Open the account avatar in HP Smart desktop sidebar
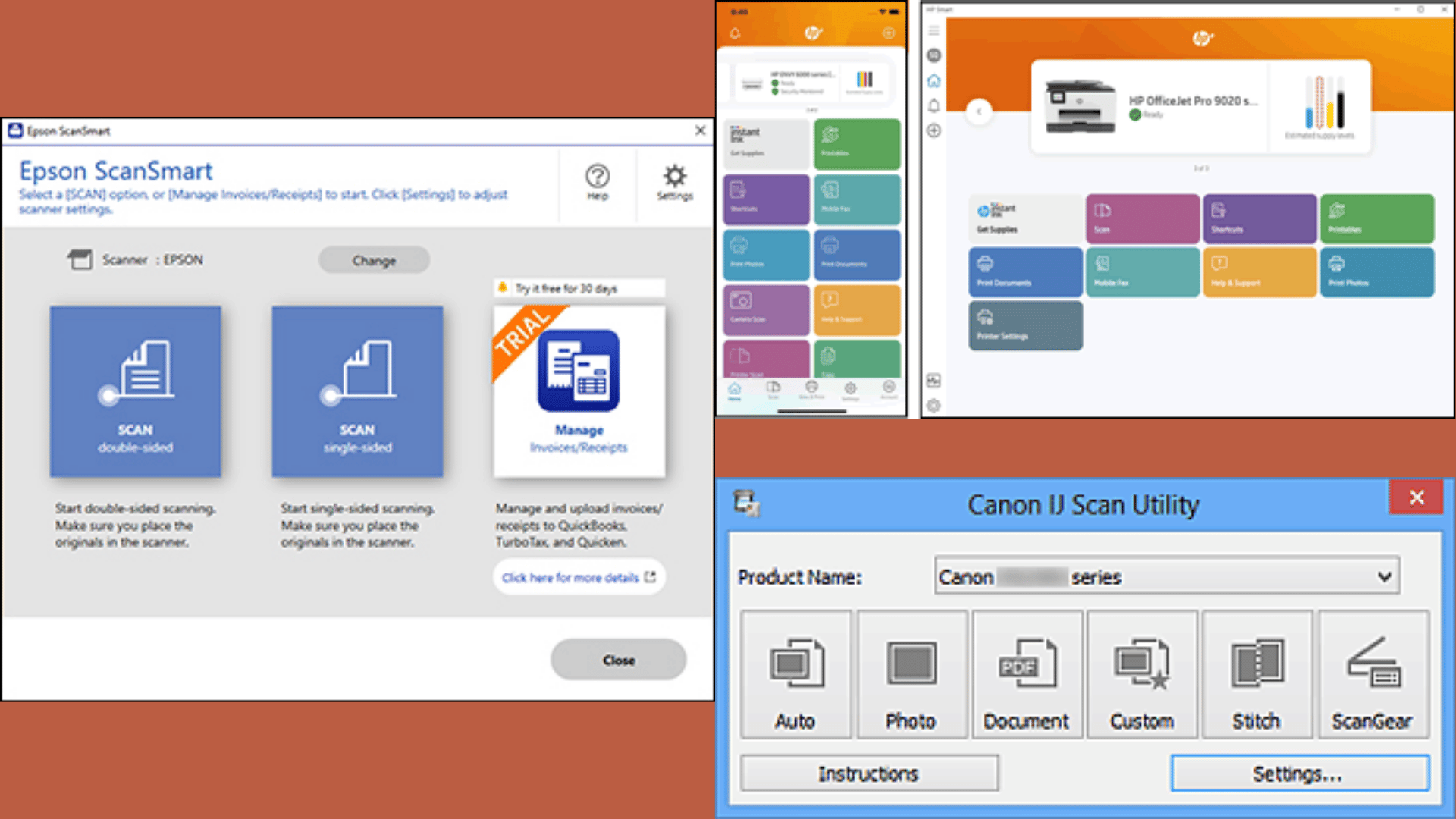1456x819 pixels. click(934, 55)
